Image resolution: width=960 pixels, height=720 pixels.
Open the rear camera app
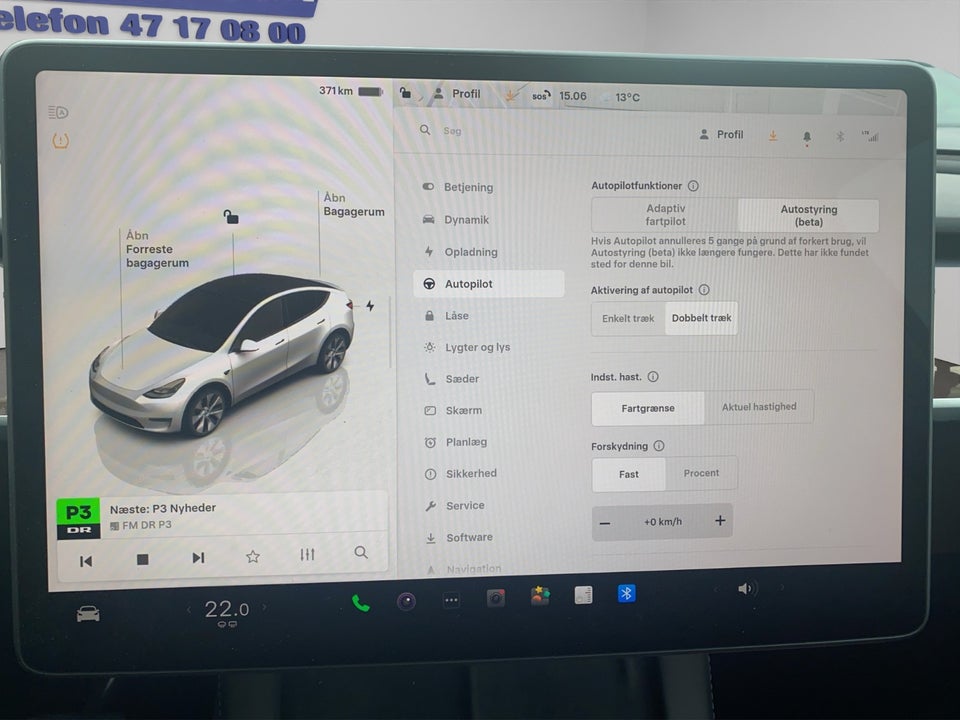coord(495,598)
